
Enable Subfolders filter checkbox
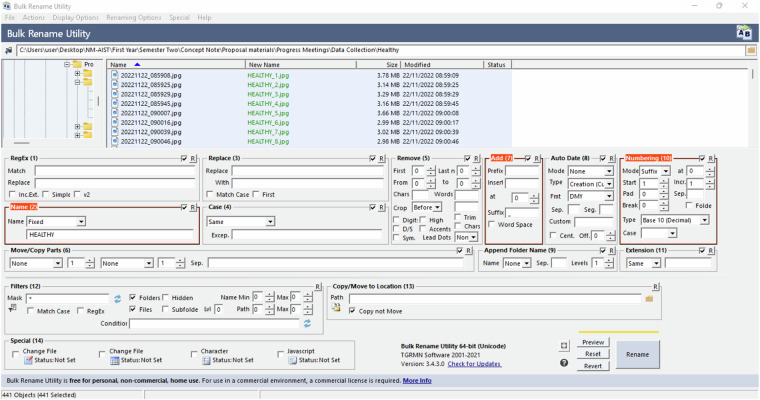point(165,309)
